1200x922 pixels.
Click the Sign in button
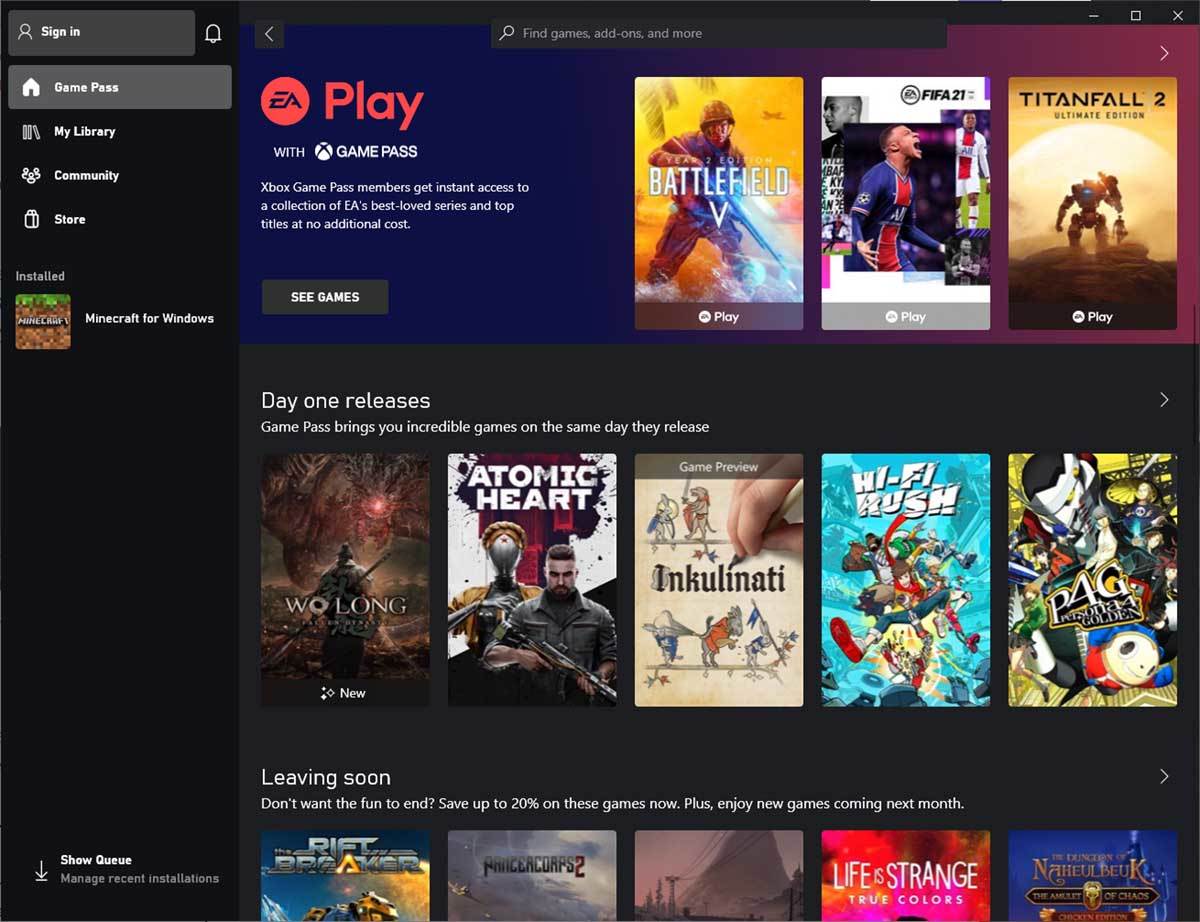tap(100, 31)
